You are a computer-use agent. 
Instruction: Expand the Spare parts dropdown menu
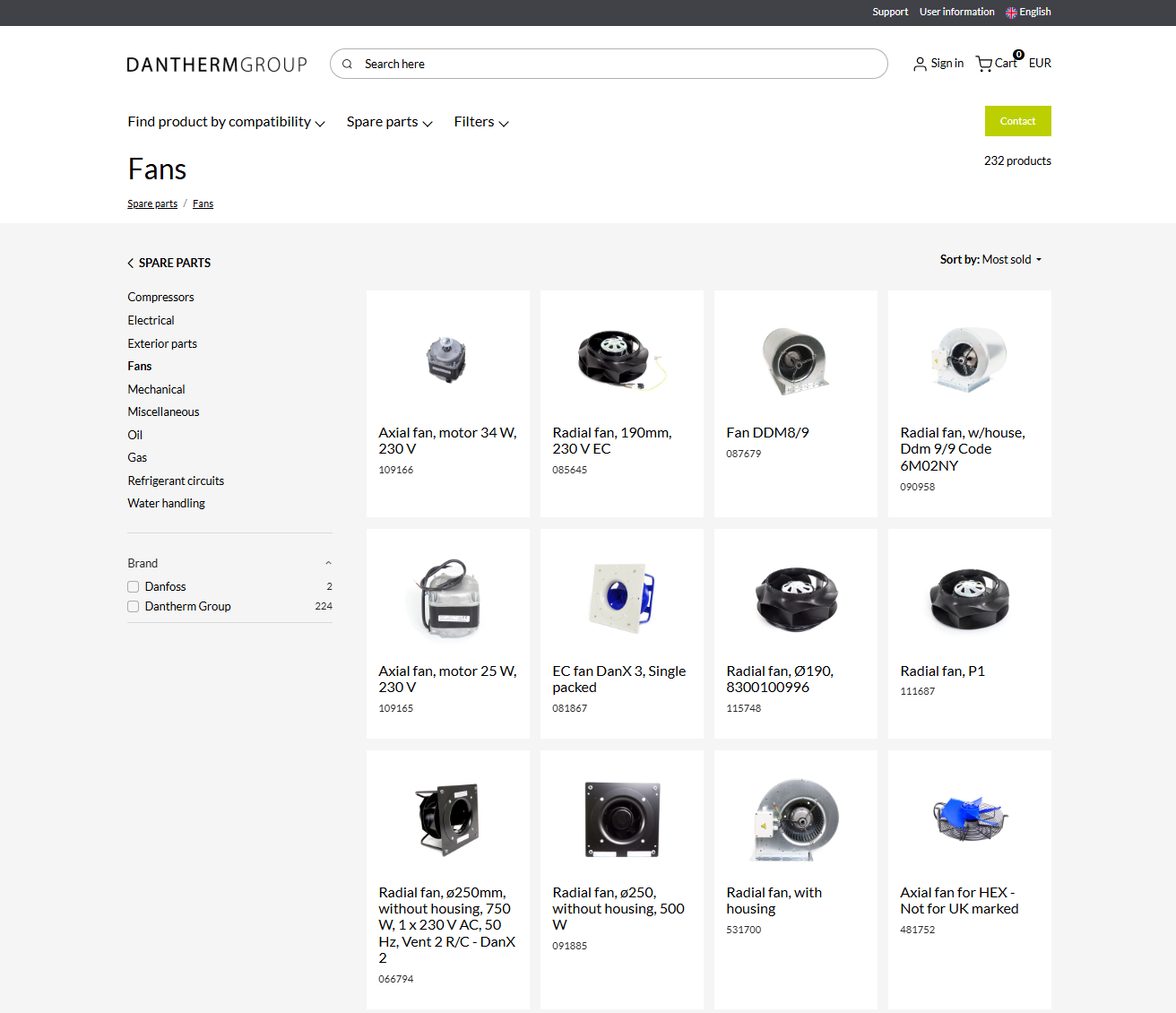[x=389, y=122]
